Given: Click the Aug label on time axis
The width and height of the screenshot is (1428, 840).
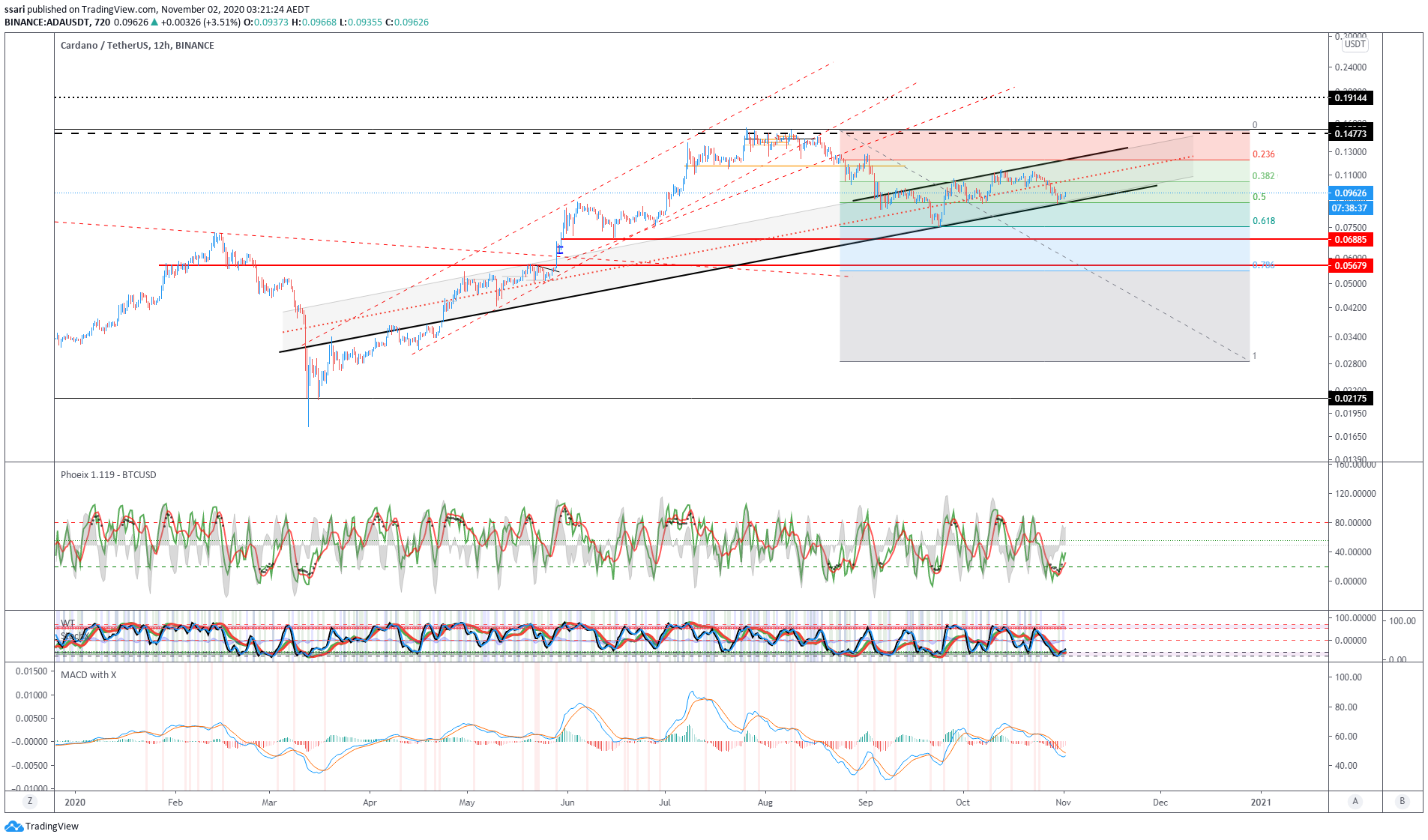Looking at the screenshot, I should [x=765, y=803].
